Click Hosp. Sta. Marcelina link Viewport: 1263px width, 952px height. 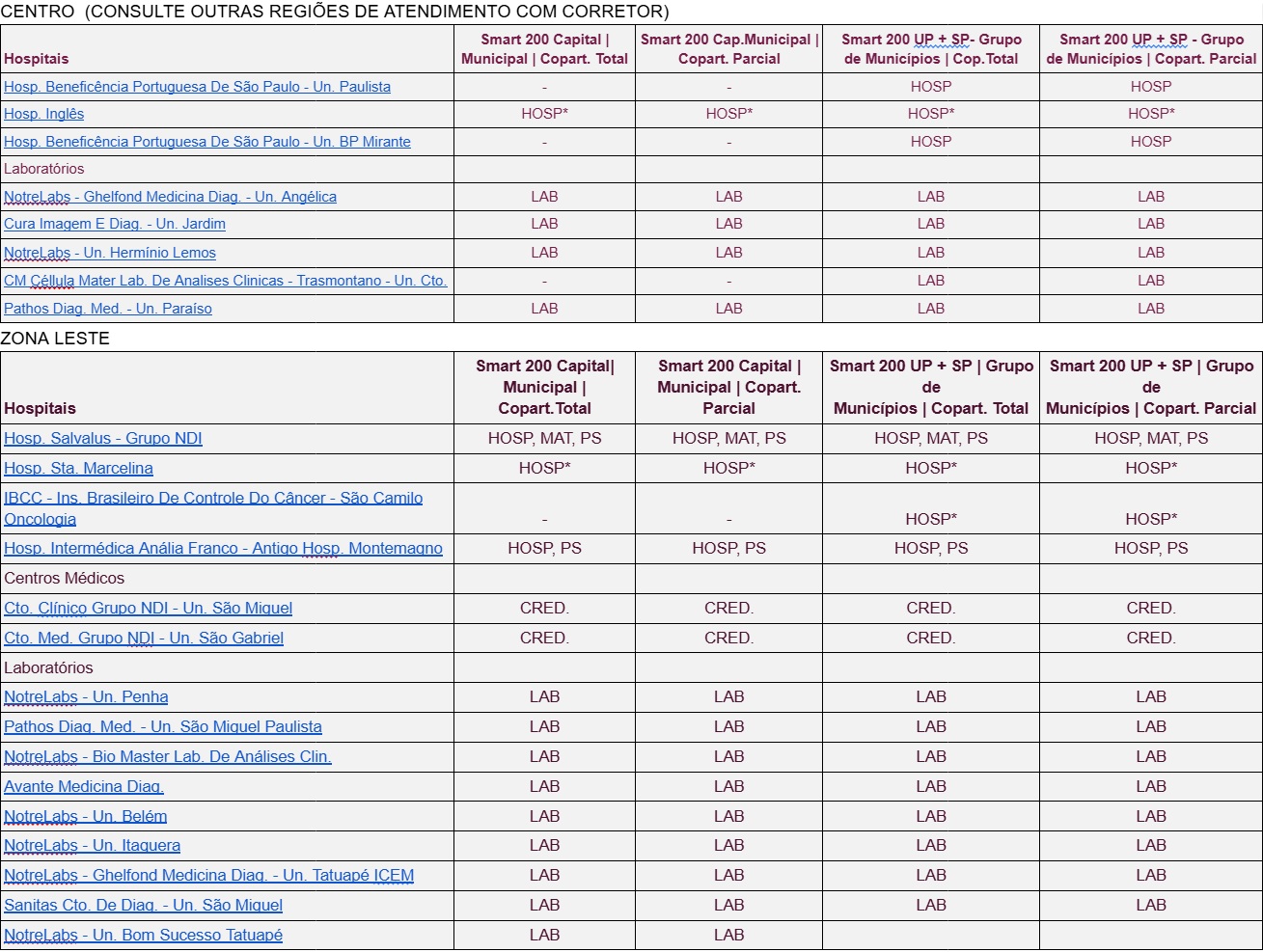click(78, 469)
